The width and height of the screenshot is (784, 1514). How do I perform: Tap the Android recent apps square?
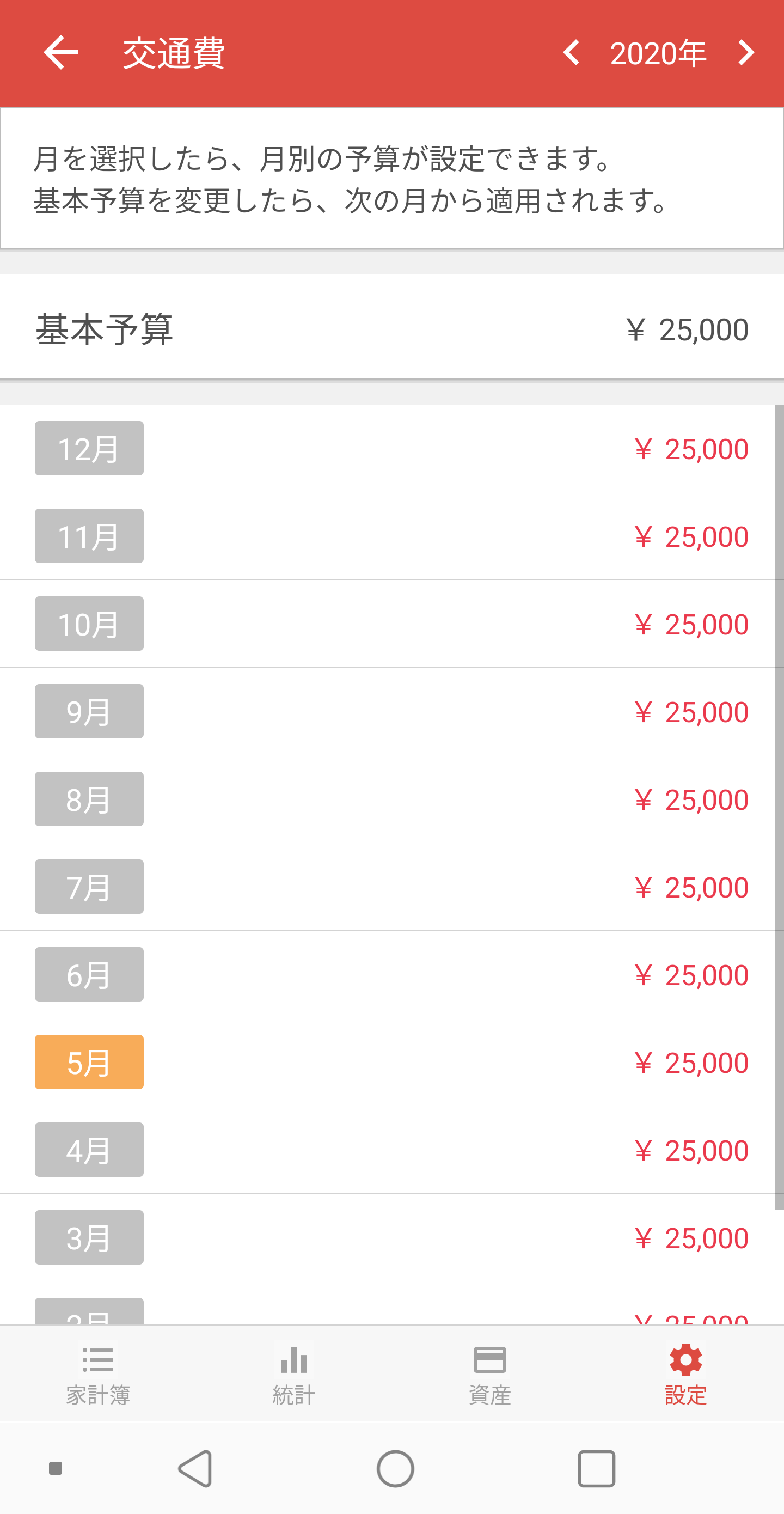[597, 1469]
